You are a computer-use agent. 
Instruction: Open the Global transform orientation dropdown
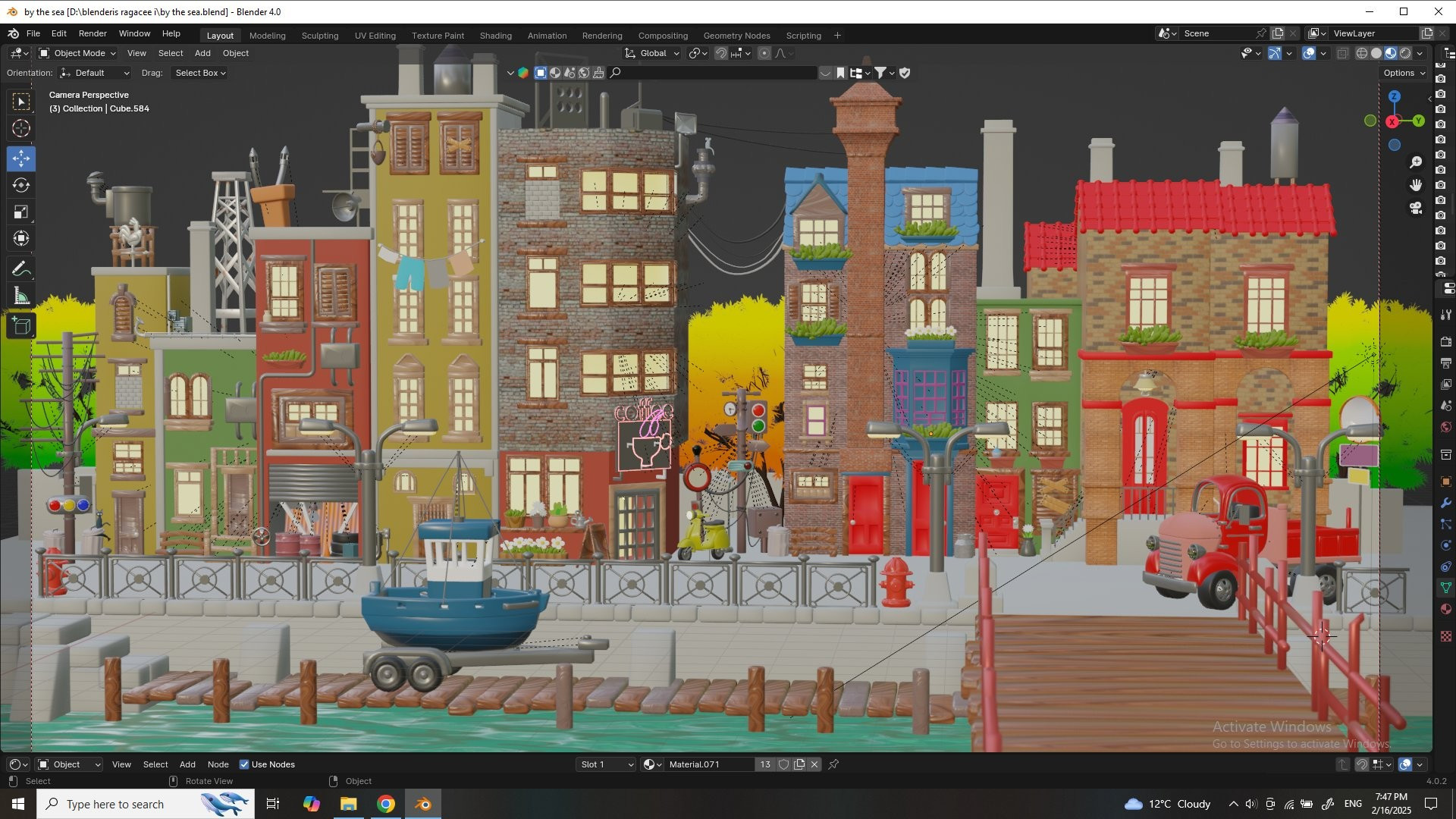pyautogui.click(x=652, y=53)
